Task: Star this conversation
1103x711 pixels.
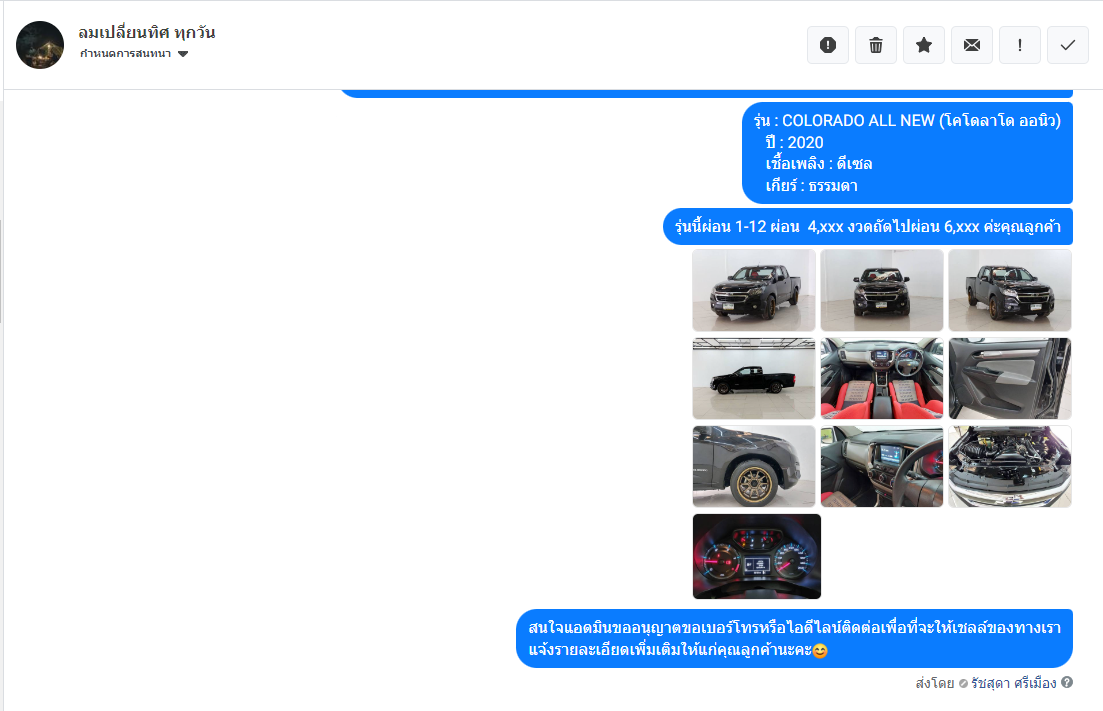Action: point(924,45)
